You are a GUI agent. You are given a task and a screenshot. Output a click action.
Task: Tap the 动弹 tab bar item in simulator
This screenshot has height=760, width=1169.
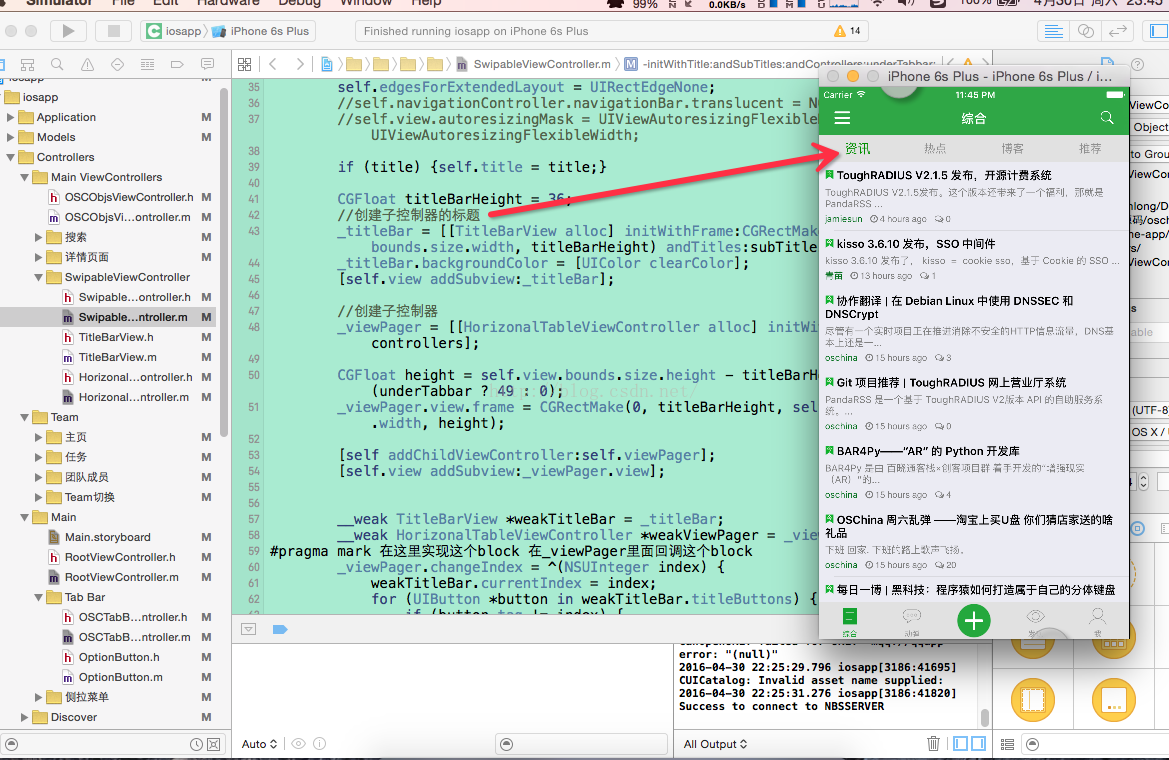[912, 622]
